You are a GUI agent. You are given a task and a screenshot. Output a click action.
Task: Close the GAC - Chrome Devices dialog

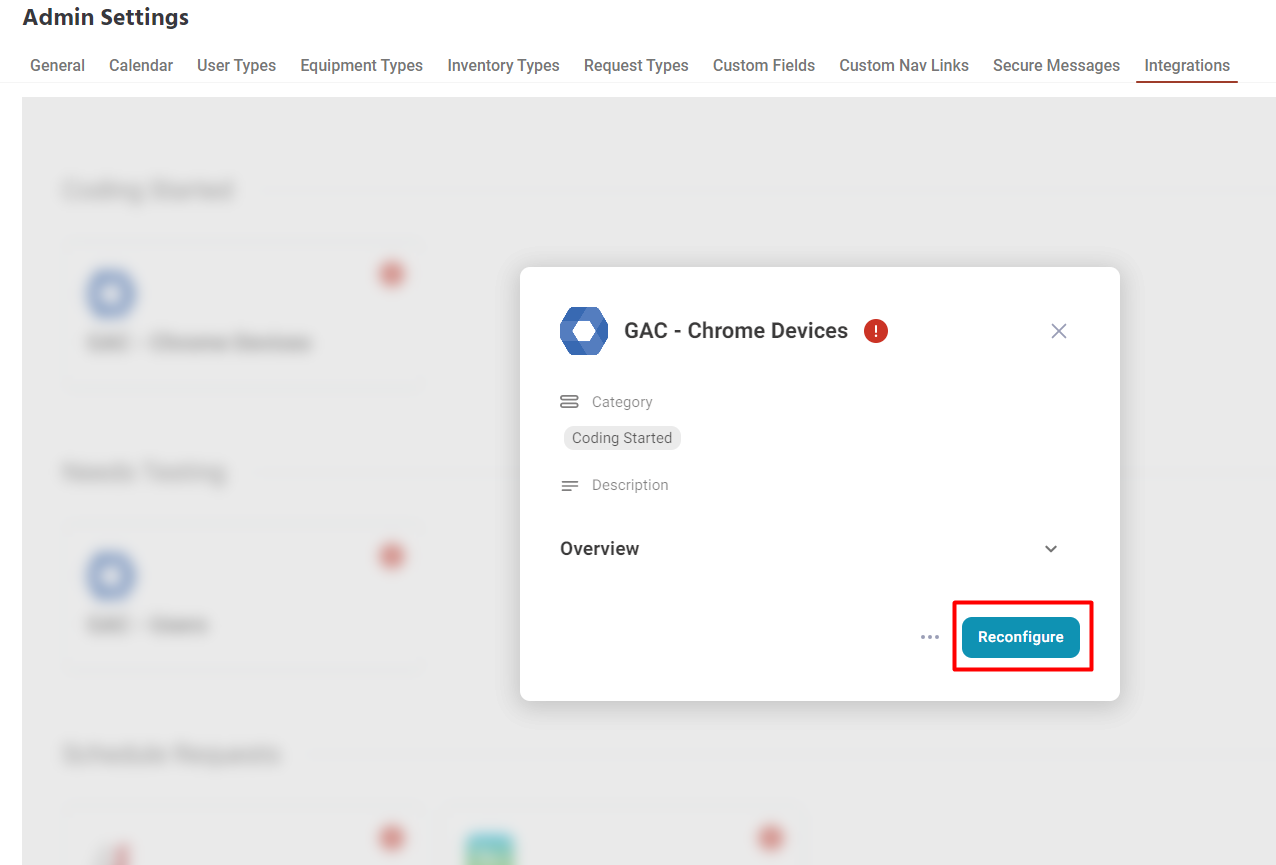1059,331
